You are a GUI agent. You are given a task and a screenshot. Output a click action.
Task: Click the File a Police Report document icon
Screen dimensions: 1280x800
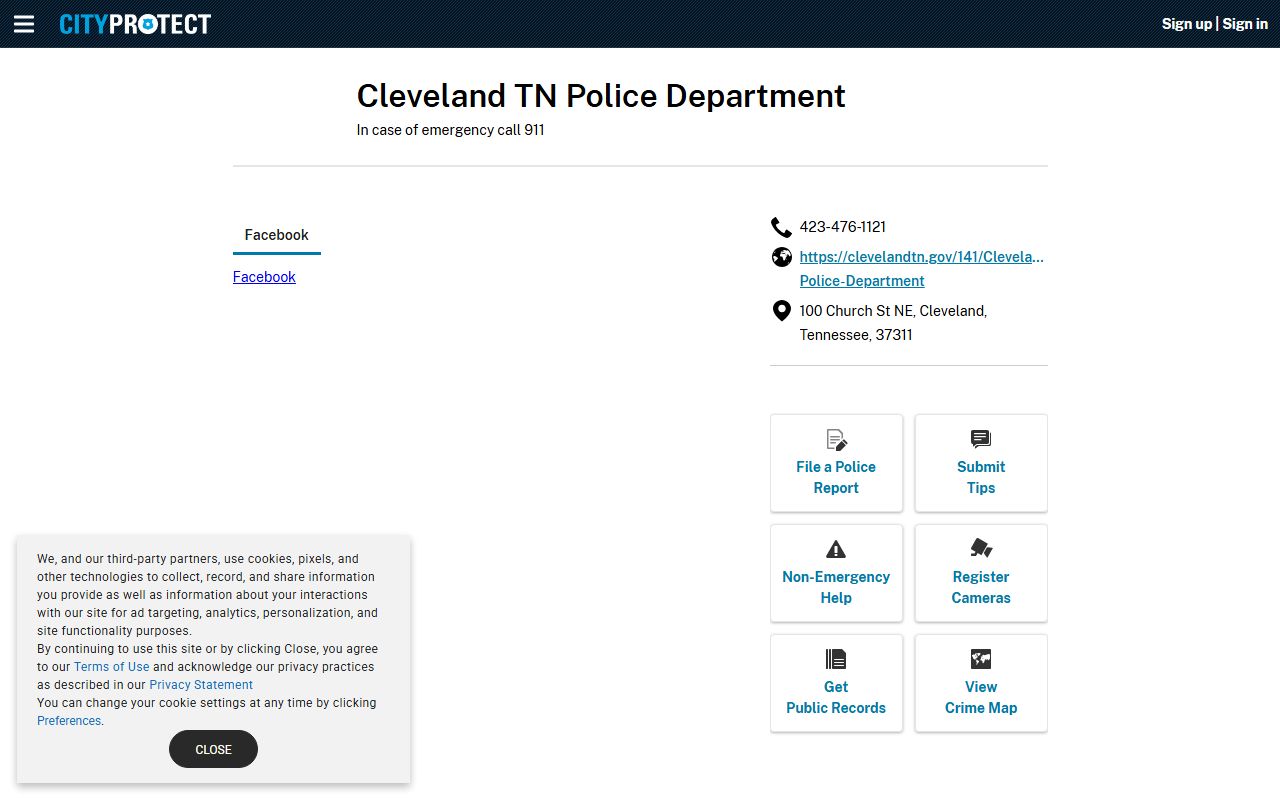tap(836, 439)
